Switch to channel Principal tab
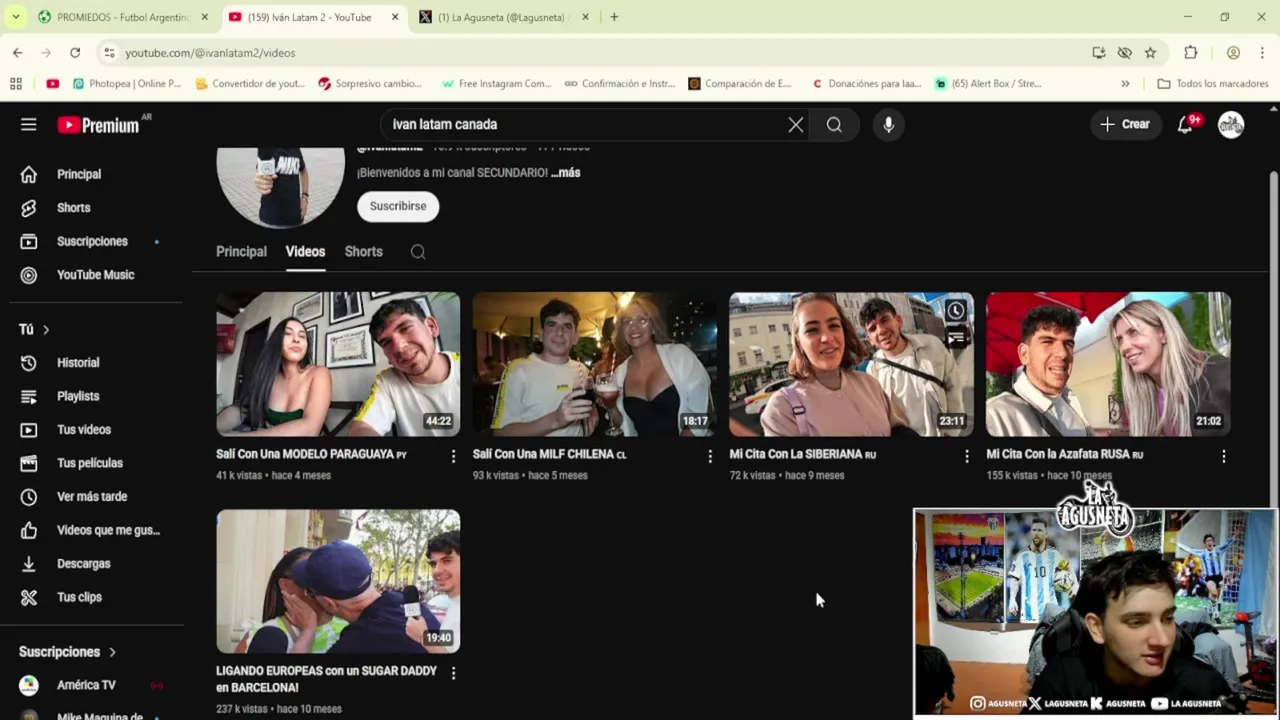This screenshot has height=720, width=1280. tap(241, 251)
